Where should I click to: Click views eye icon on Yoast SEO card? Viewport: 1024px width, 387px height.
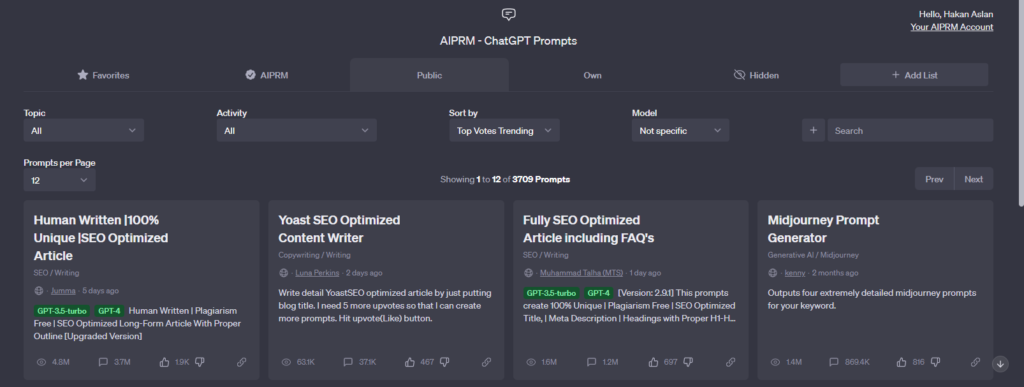pyautogui.click(x=286, y=362)
